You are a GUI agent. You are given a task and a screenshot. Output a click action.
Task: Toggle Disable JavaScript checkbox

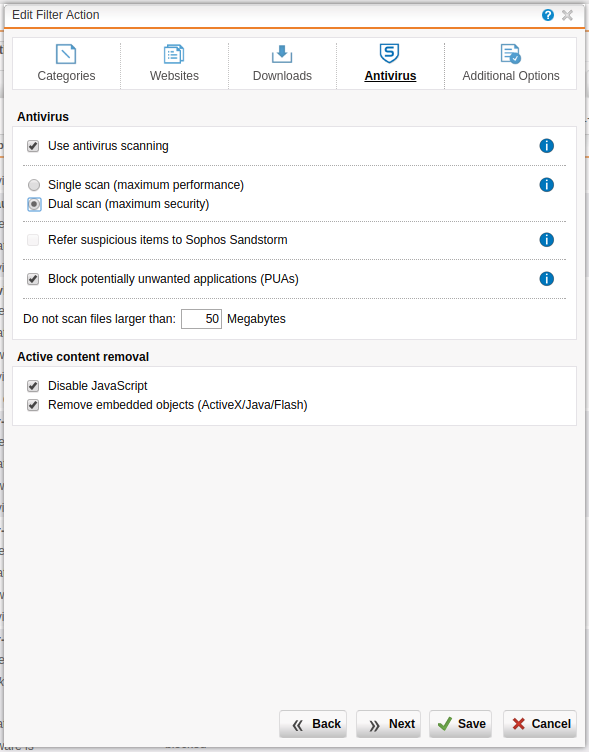[x=33, y=386]
